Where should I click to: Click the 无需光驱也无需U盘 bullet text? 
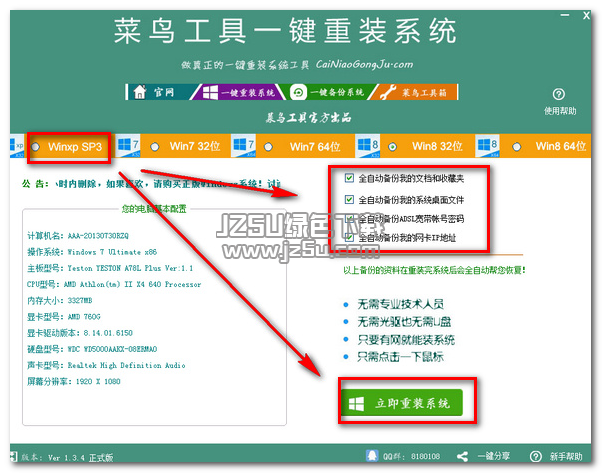click(404, 322)
